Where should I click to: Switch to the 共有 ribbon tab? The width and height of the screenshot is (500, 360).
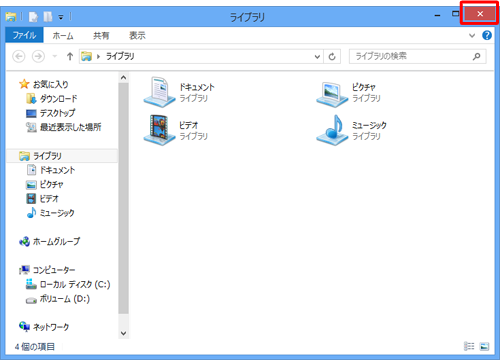[101, 35]
